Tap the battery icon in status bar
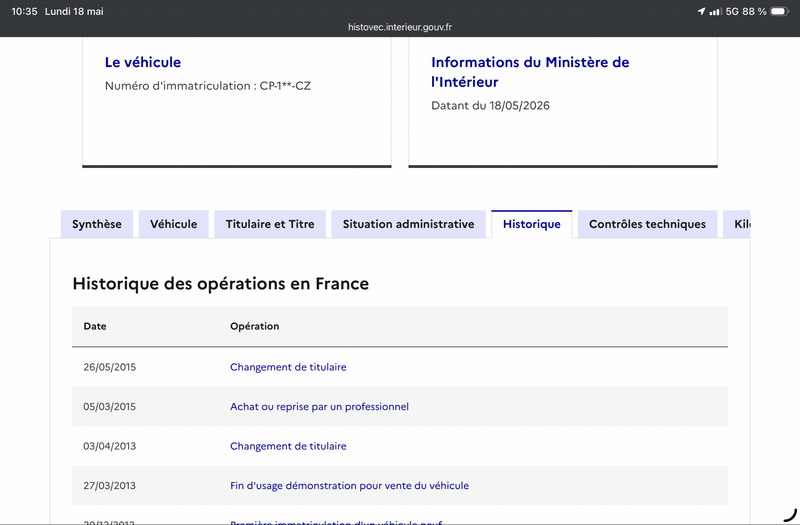The width and height of the screenshot is (800, 525). (780, 11)
